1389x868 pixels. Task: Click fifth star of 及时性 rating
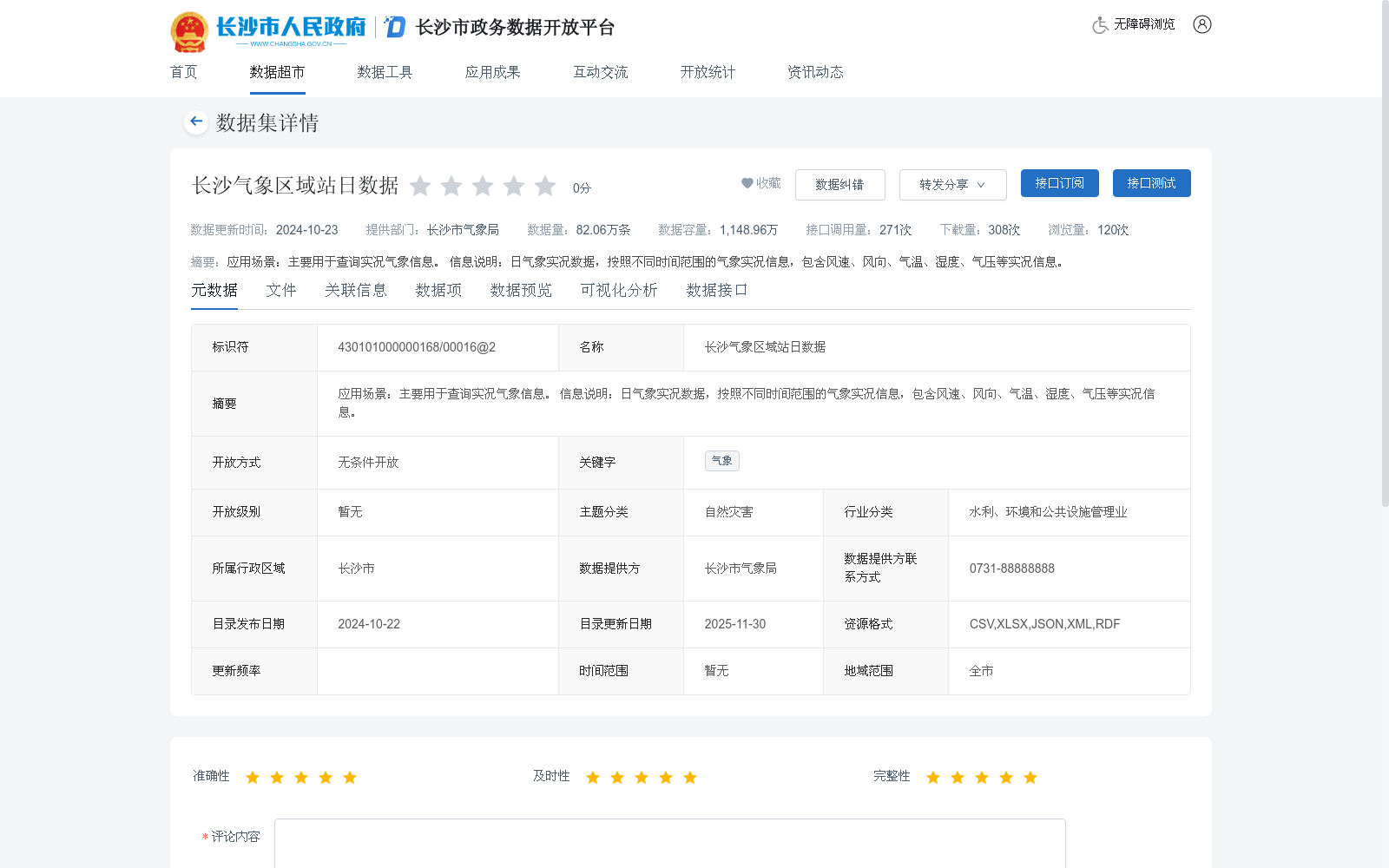(690, 777)
